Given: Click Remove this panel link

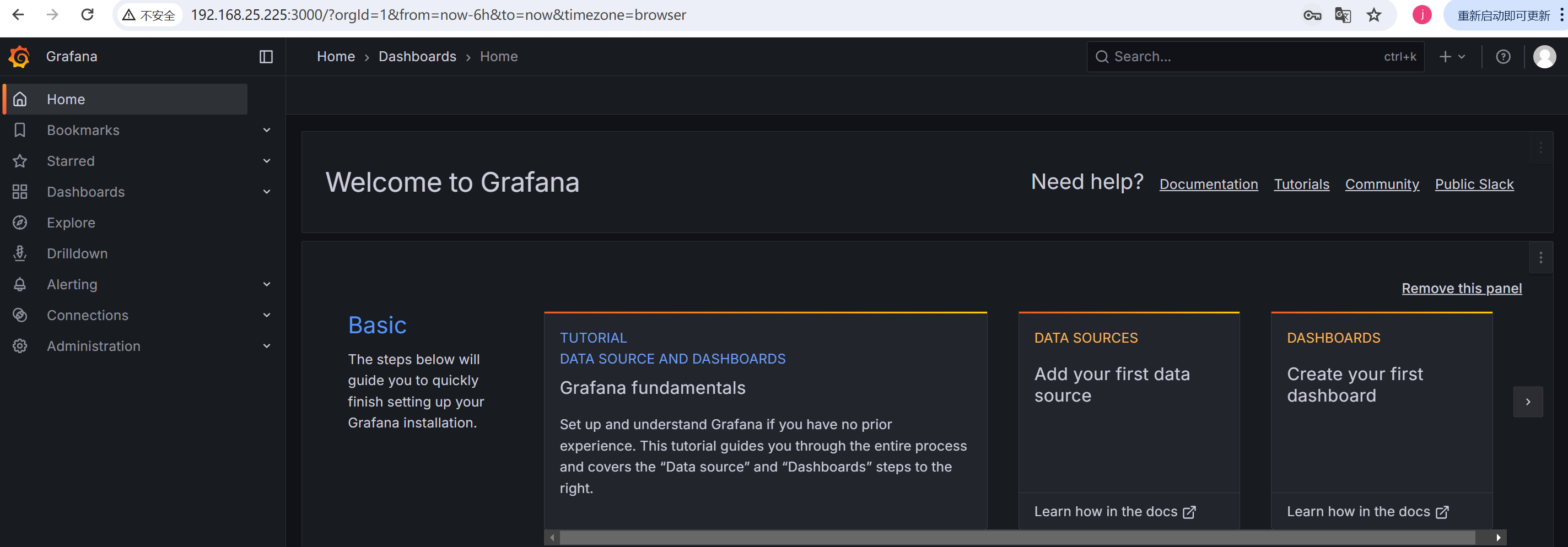Looking at the screenshot, I should click(x=1462, y=289).
